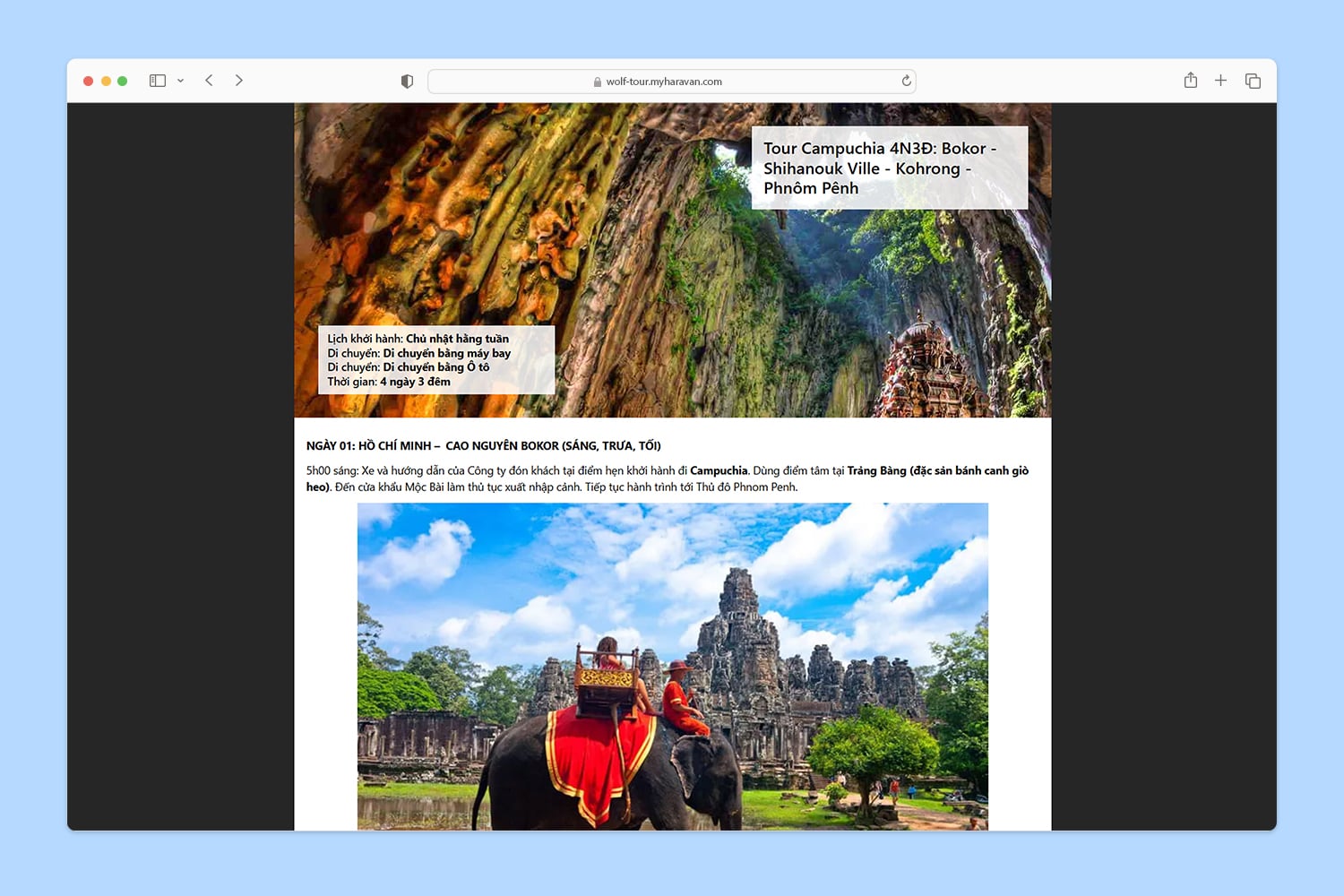Enter full screen with the green button
The width and height of the screenshot is (1344, 896).
123,81
